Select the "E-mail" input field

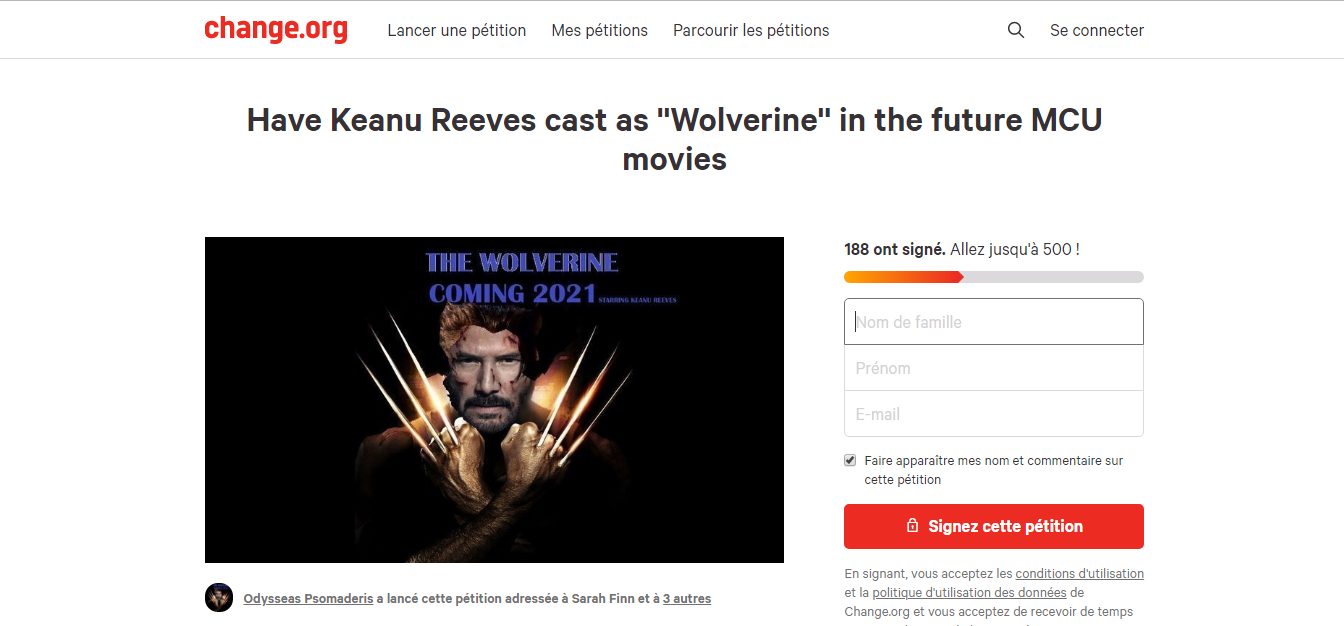click(x=993, y=414)
